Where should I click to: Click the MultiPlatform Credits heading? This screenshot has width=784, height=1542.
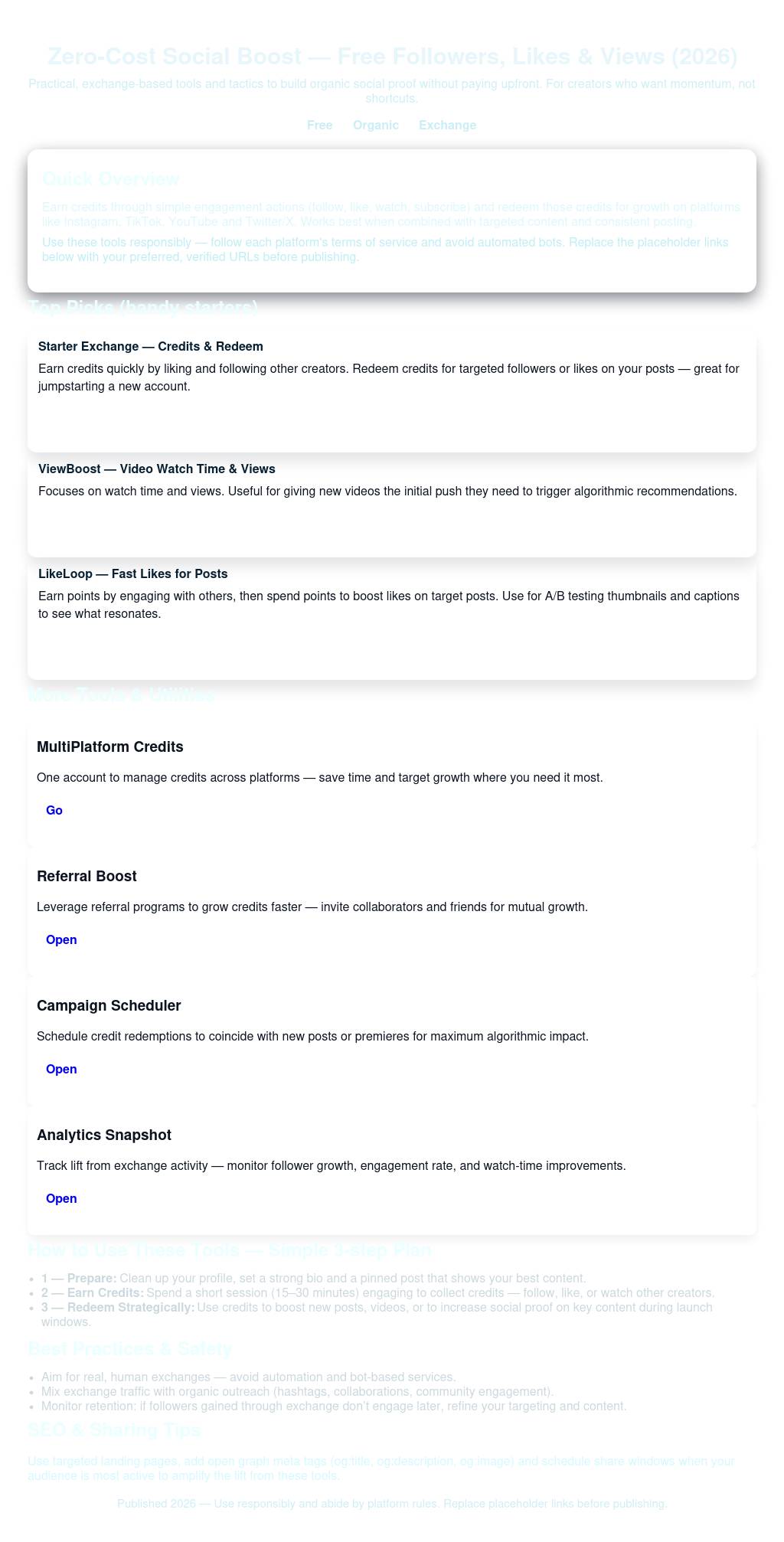(x=109, y=746)
